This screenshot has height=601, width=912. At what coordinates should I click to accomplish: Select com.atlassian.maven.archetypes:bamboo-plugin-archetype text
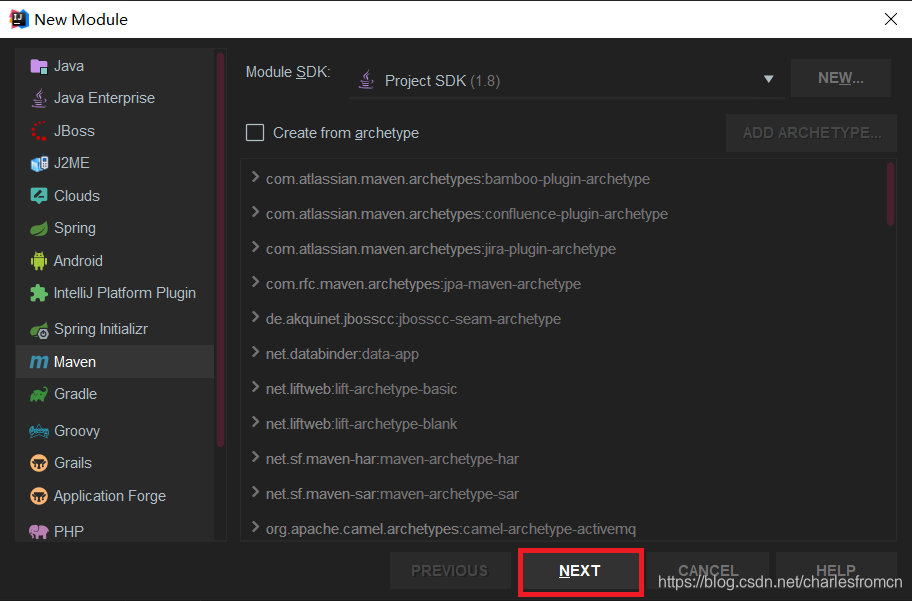tap(458, 179)
